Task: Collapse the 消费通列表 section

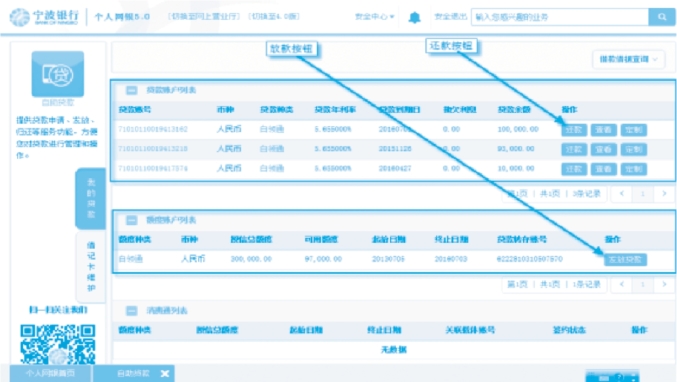Action: [x=132, y=311]
